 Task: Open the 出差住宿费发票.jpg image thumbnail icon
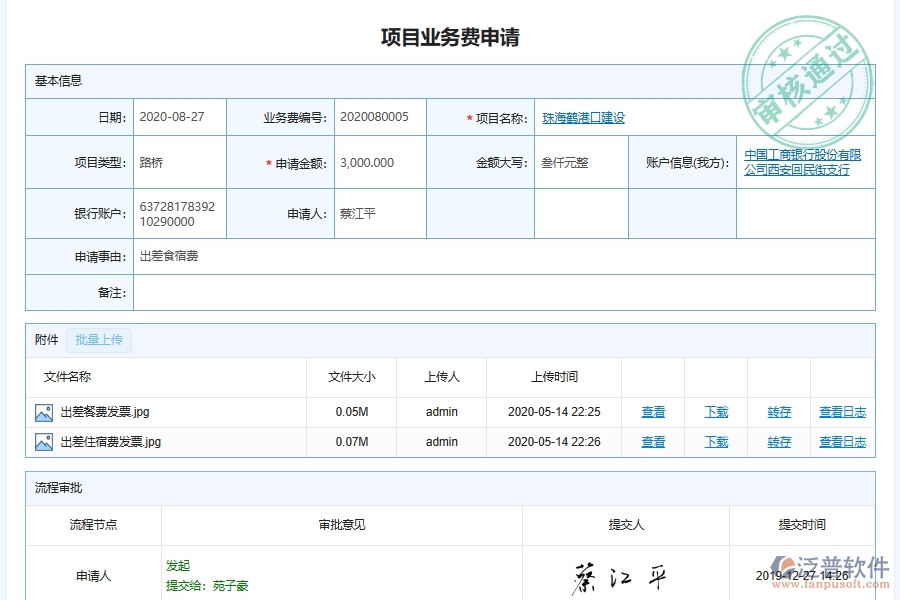42,441
